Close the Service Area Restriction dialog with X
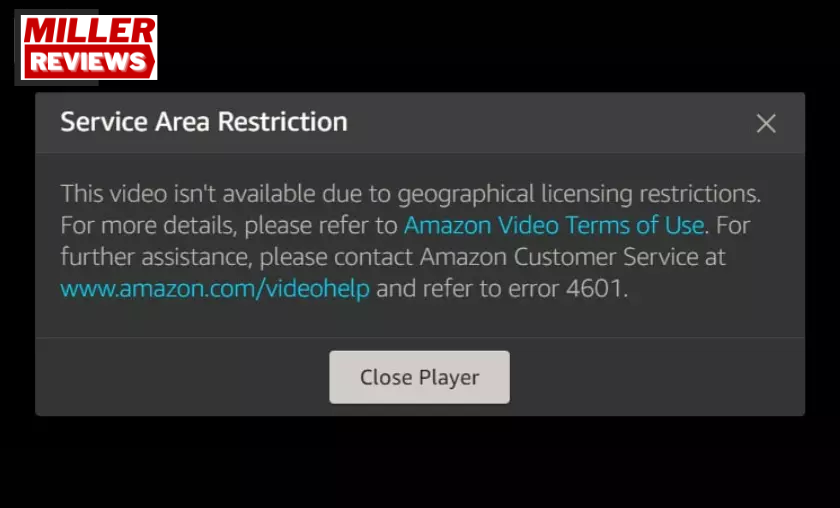This screenshot has height=508, width=840. (x=766, y=123)
